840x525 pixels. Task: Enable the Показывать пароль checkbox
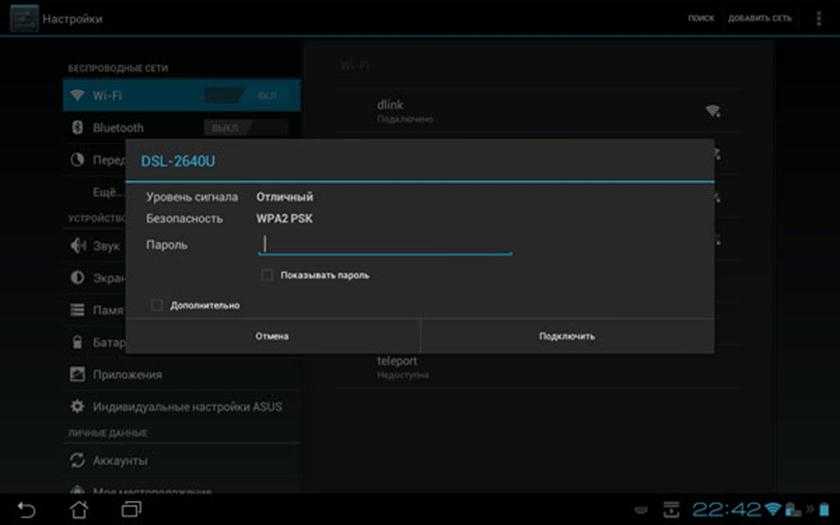click(267, 275)
